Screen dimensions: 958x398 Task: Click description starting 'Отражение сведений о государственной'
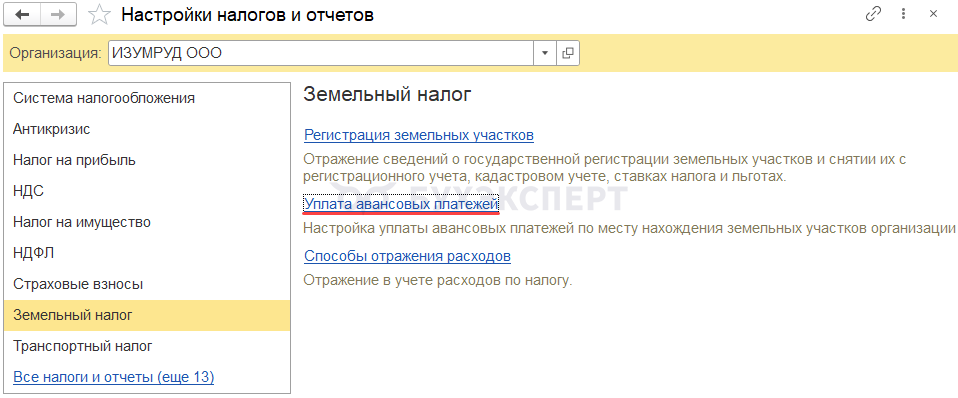click(x=604, y=168)
